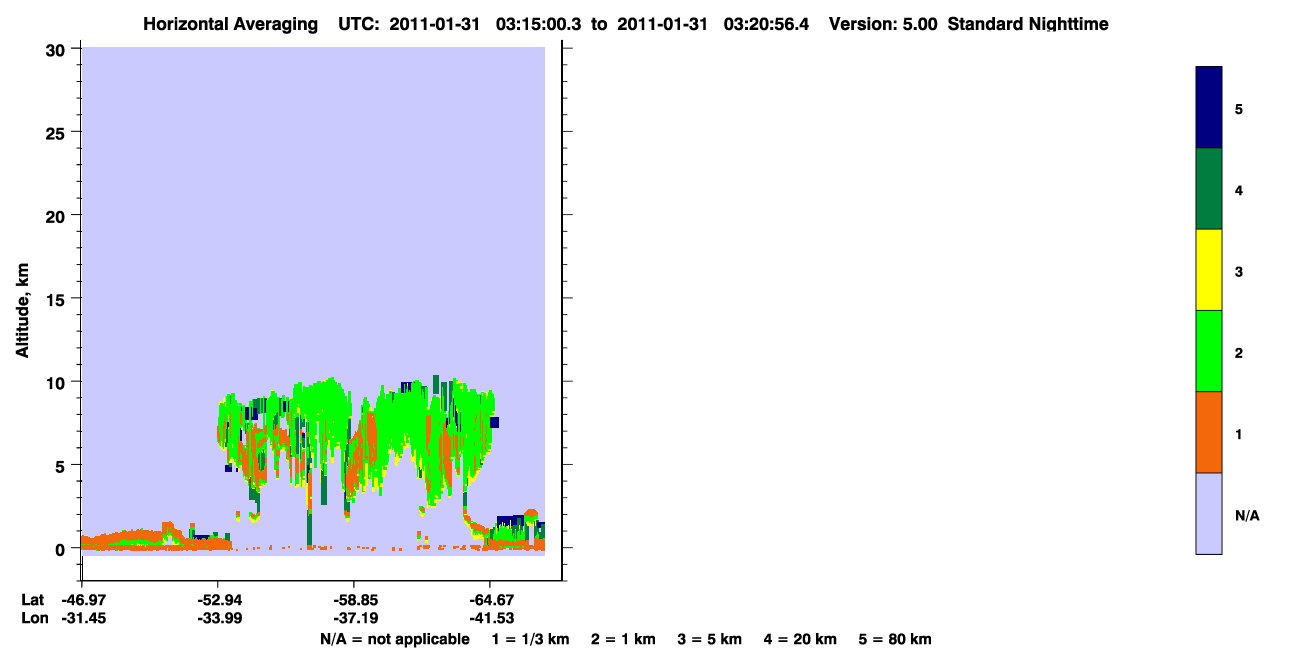The height and width of the screenshot is (667, 1300).
Task: Click 'Standard Nighttime' in the title
Action: (x=1028, y=24)
